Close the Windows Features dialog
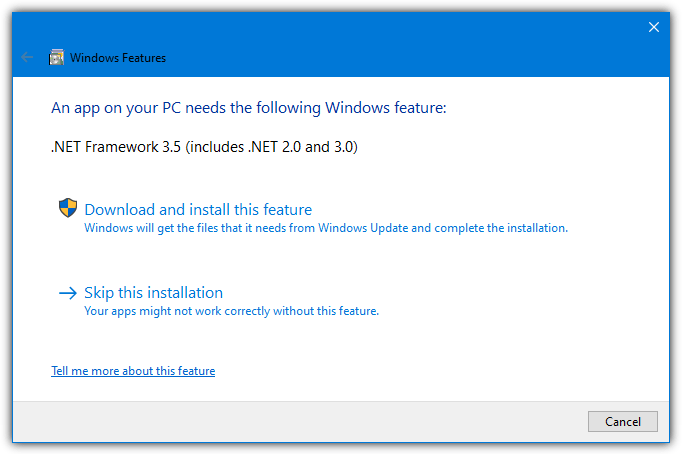The image size is (682, 454). 653,27
